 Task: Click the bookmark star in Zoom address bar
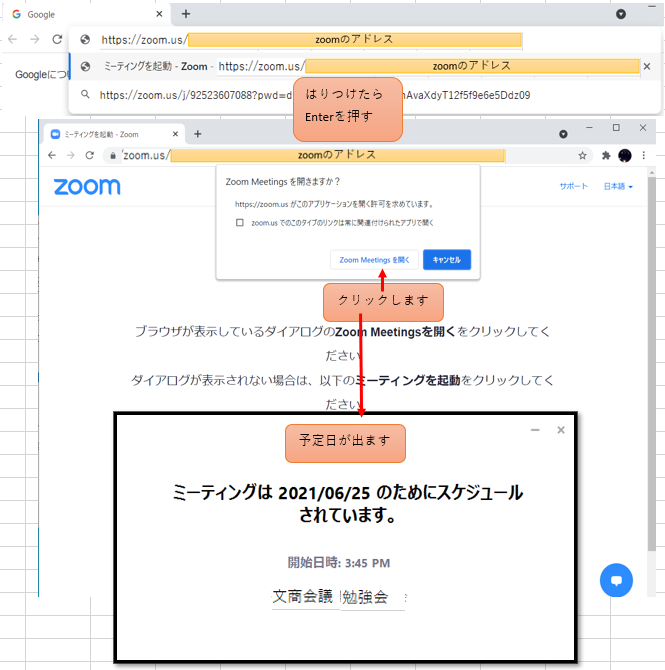pyautogui.click(x=582, y=156)
